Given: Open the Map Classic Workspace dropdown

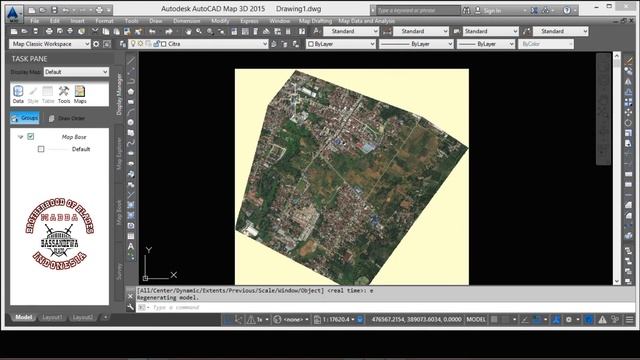Looking at the screenshot, I should pyautogui.click(x=49, y=44).
